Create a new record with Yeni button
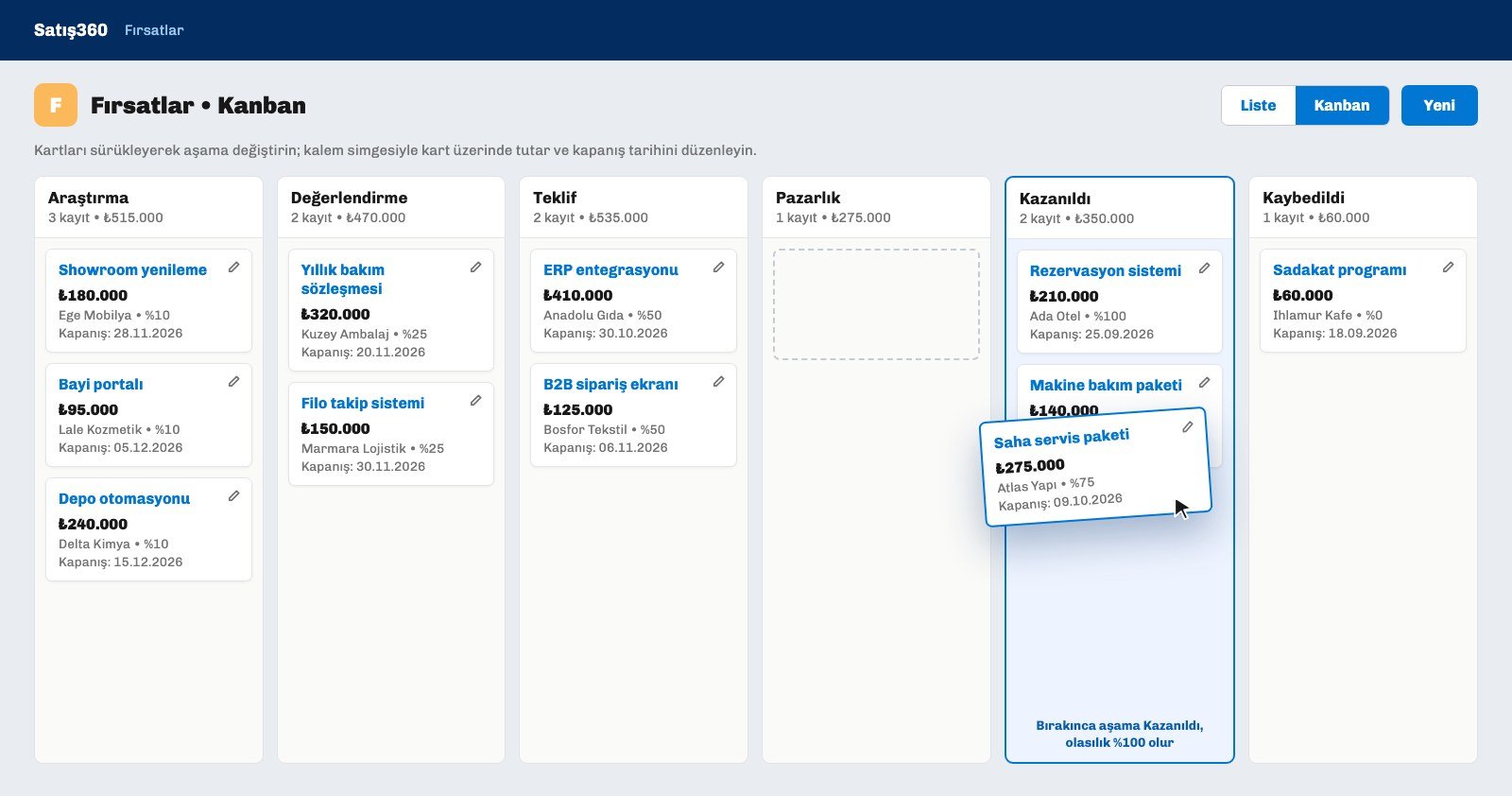1512x796 pixels. [1439, 106]
